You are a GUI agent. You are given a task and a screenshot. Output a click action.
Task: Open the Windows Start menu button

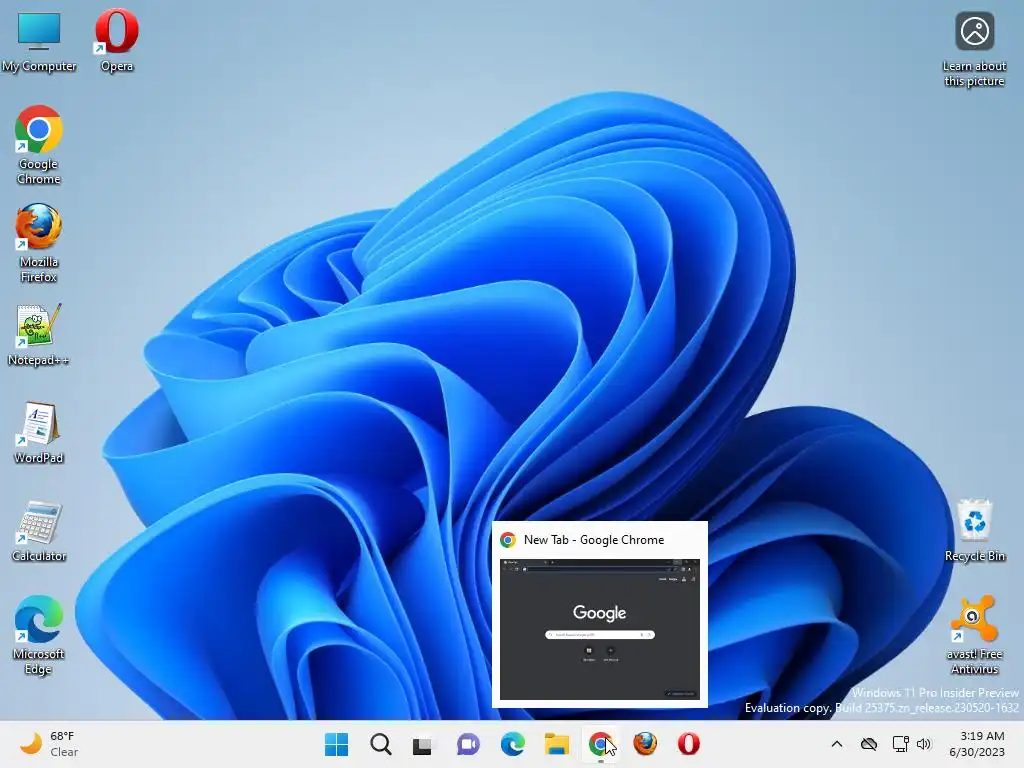336,744
